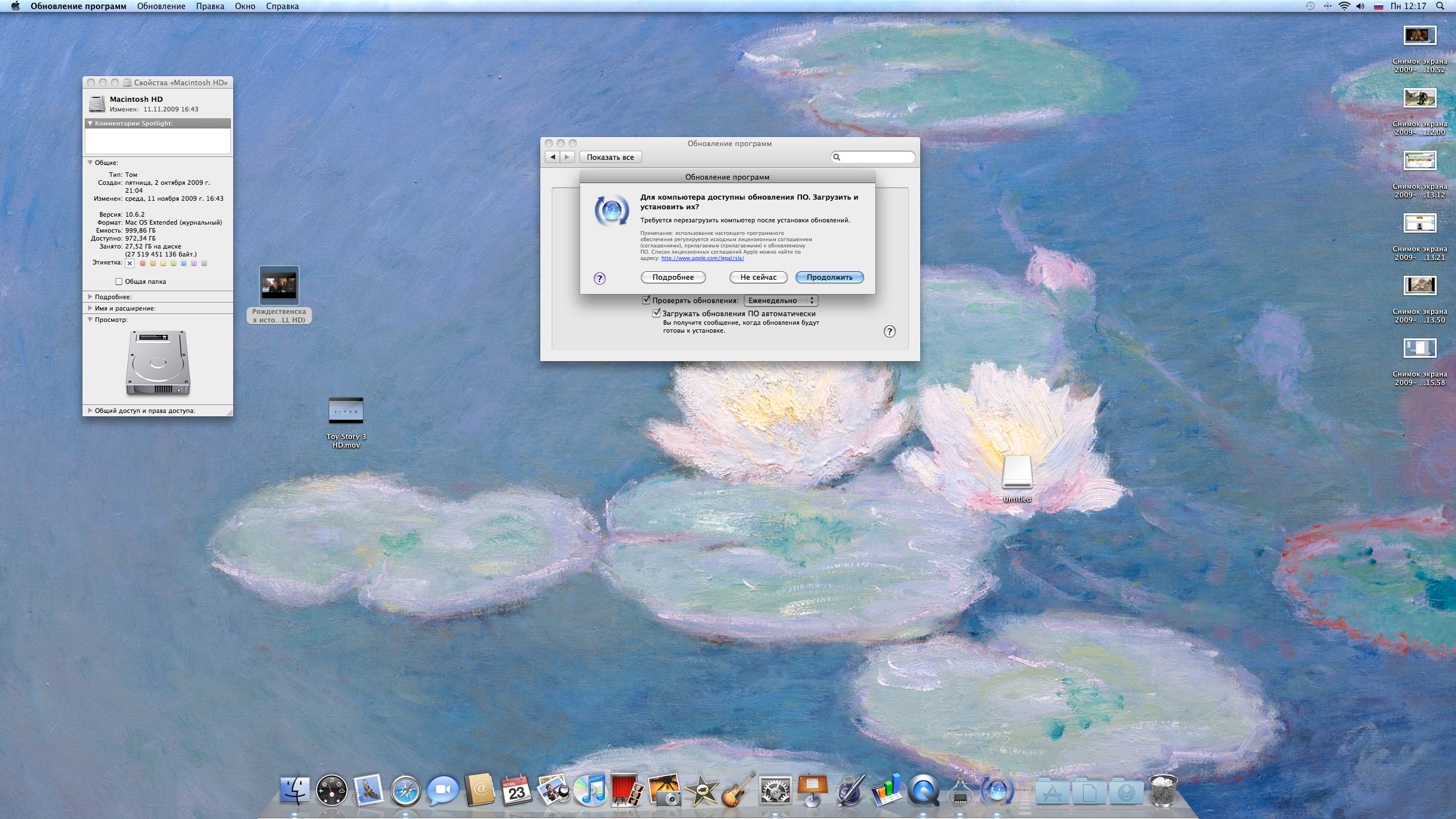Expand 'Имя и расширение' section
The width and height of the screenshot is (1456, 819).
[x=90, y=308]
